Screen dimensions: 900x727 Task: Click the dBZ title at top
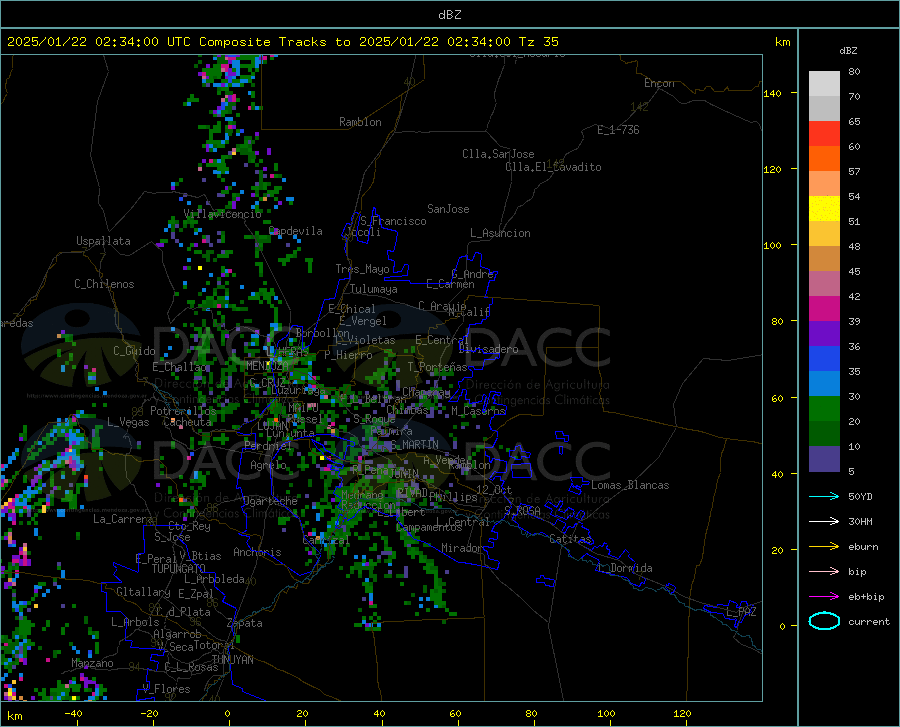click(449, 15)
